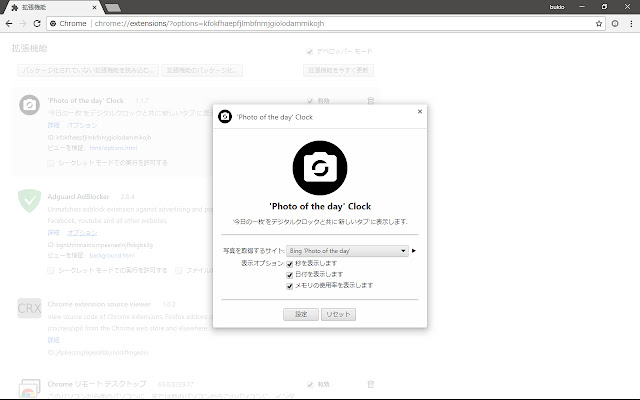Click the 拡張機能 page heading
This screenshot has height=400, width=640.
click(x=29, y=48)
